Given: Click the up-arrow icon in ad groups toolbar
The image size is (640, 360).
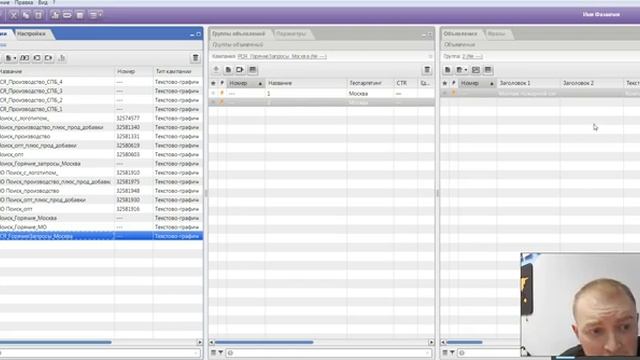Looking at the screenshot, I should [x=216, y=70].
